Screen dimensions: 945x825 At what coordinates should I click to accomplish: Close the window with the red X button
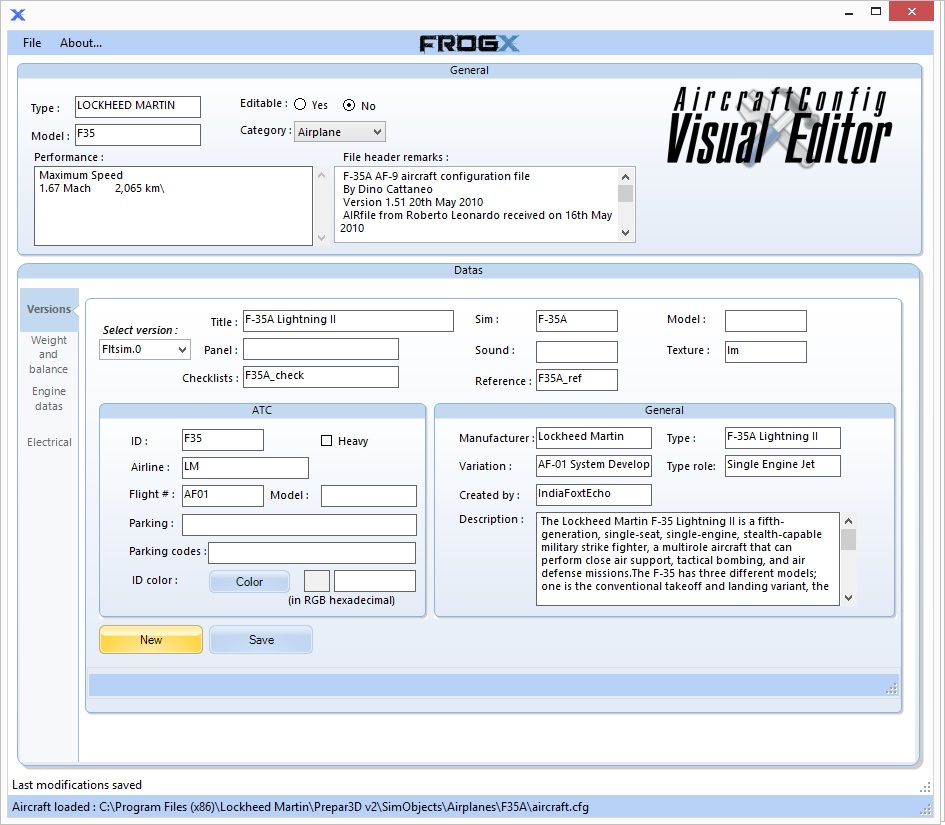point(911,11)
